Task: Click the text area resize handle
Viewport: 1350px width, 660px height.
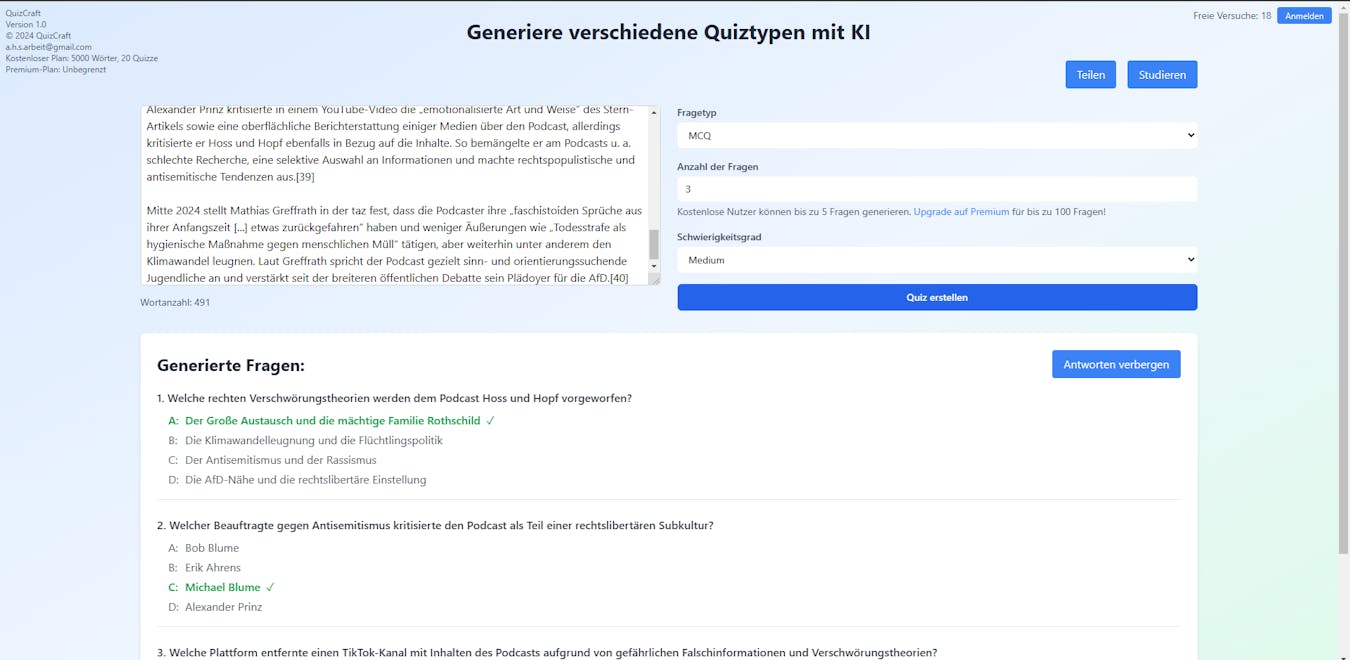Action: click(654, 279)
